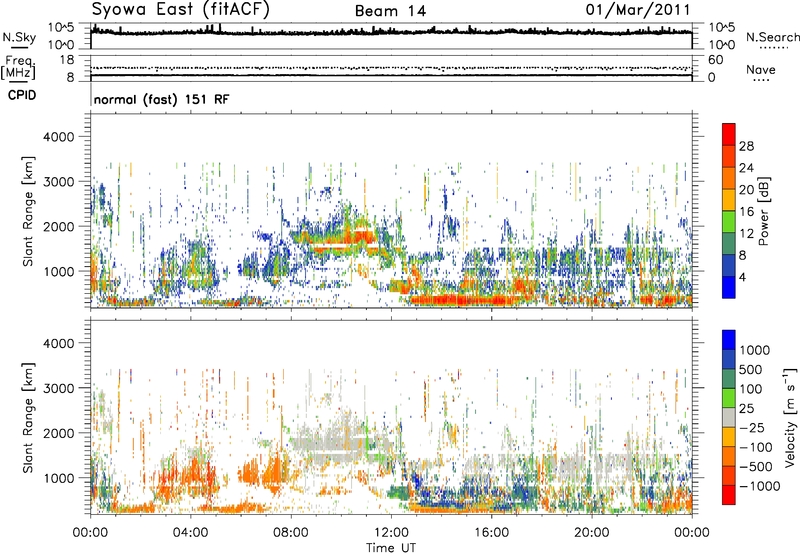Click the '16:00' time tick label
The image size is (800, 554).
click(491, 533)
